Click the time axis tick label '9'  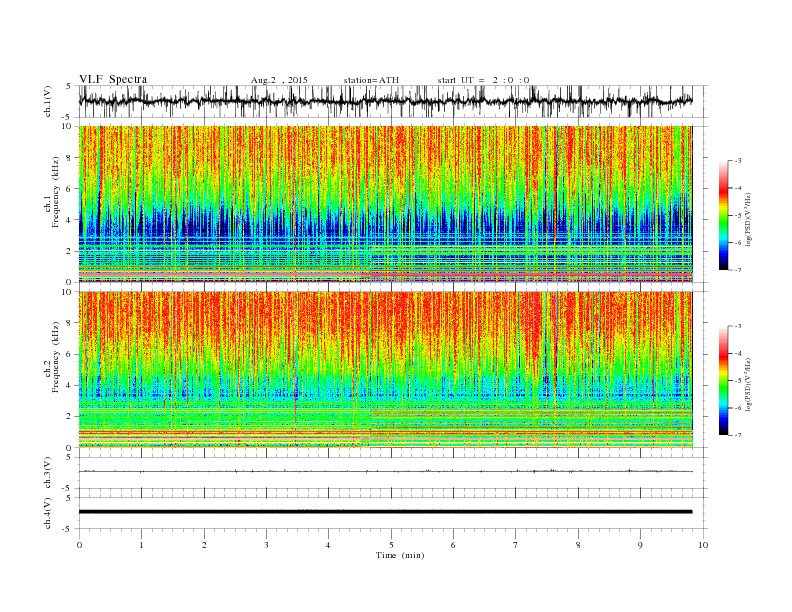coord(640,545)
